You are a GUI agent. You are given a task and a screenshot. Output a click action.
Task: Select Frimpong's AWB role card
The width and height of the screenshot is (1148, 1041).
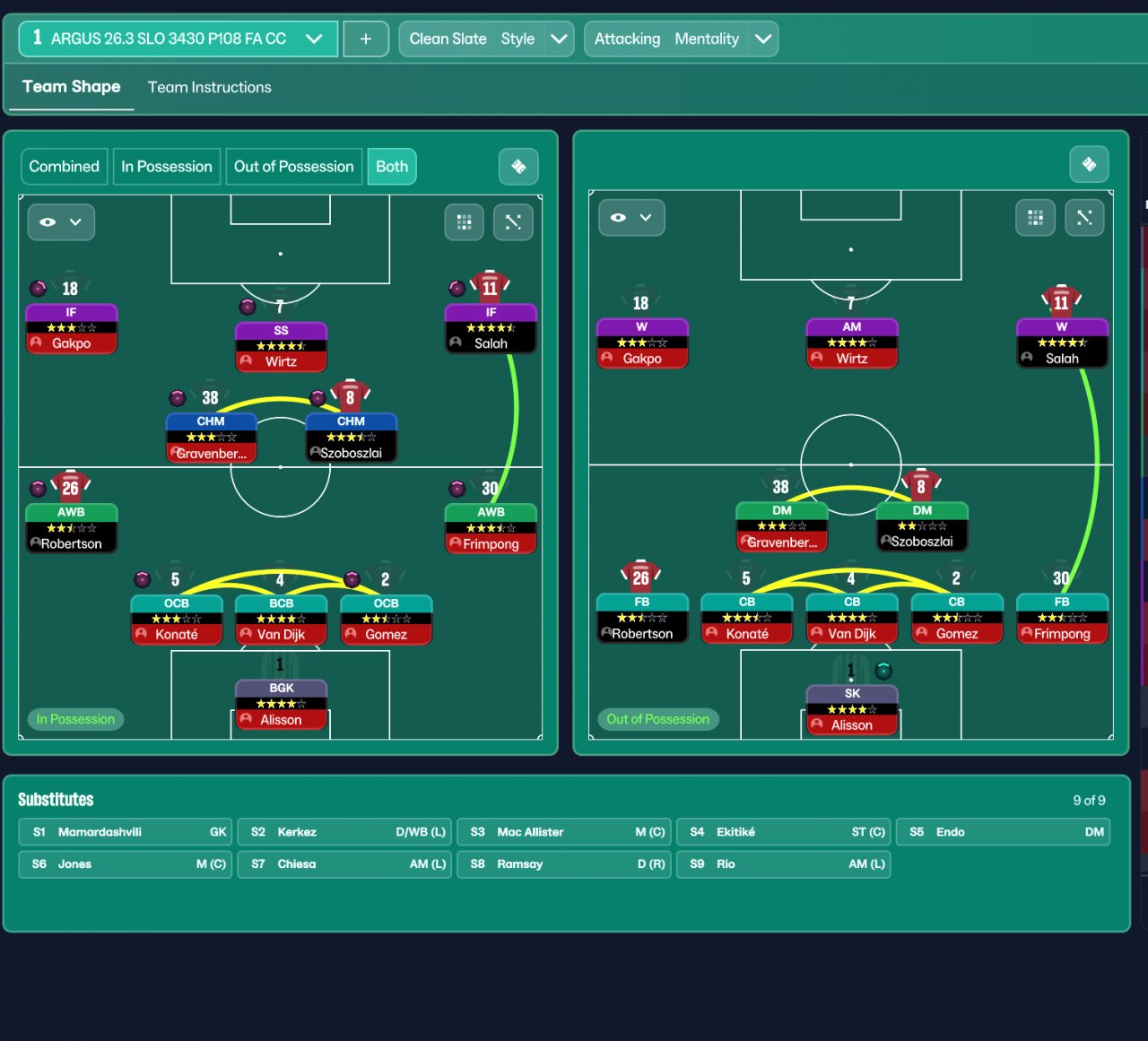491,529
